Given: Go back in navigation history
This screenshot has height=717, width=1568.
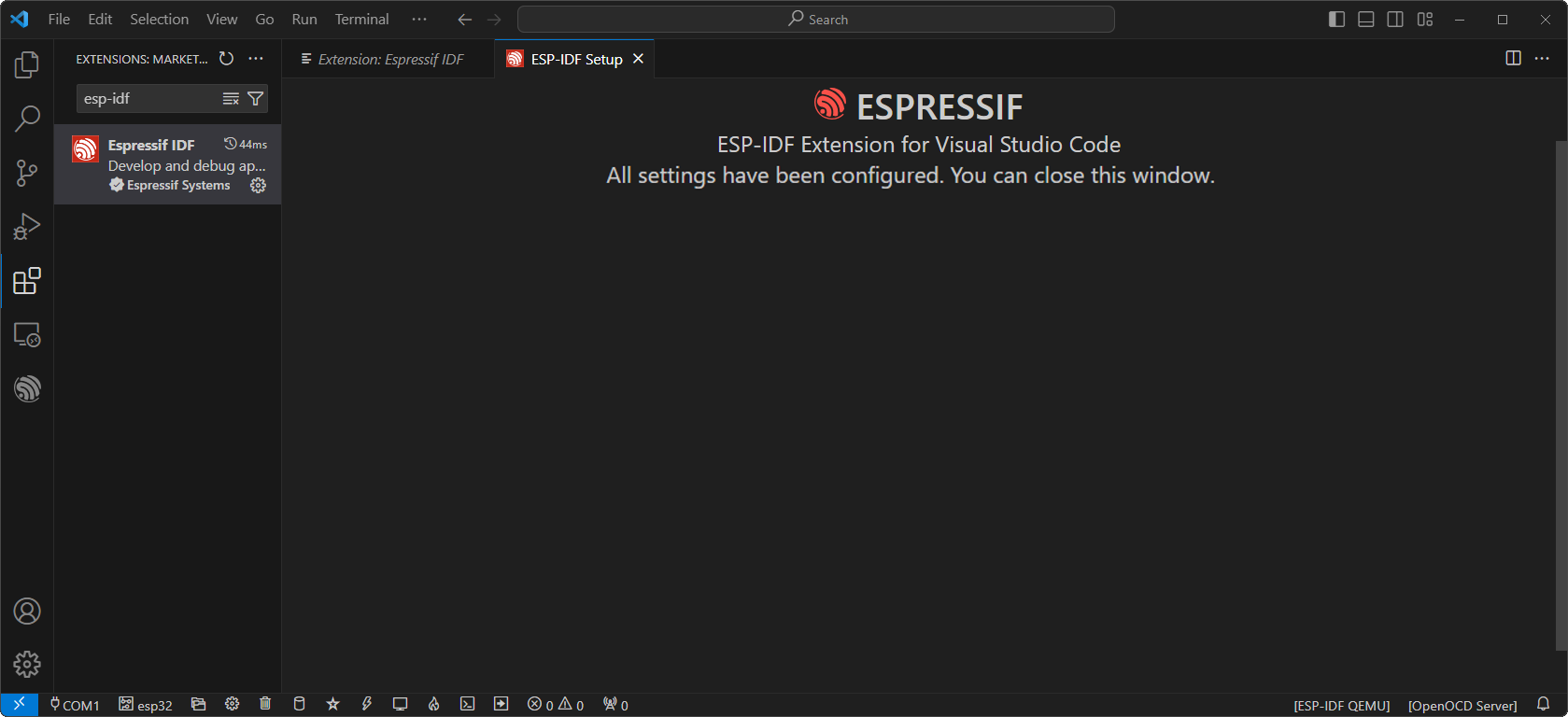Looking at the screenshot, I should 464,19.
